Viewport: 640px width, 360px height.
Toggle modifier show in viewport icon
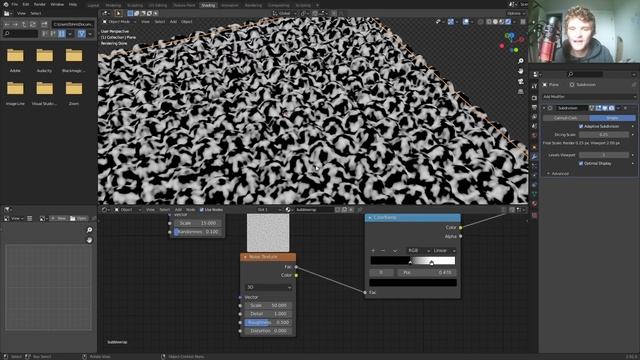pyautogui.click(x=605, y=108)
